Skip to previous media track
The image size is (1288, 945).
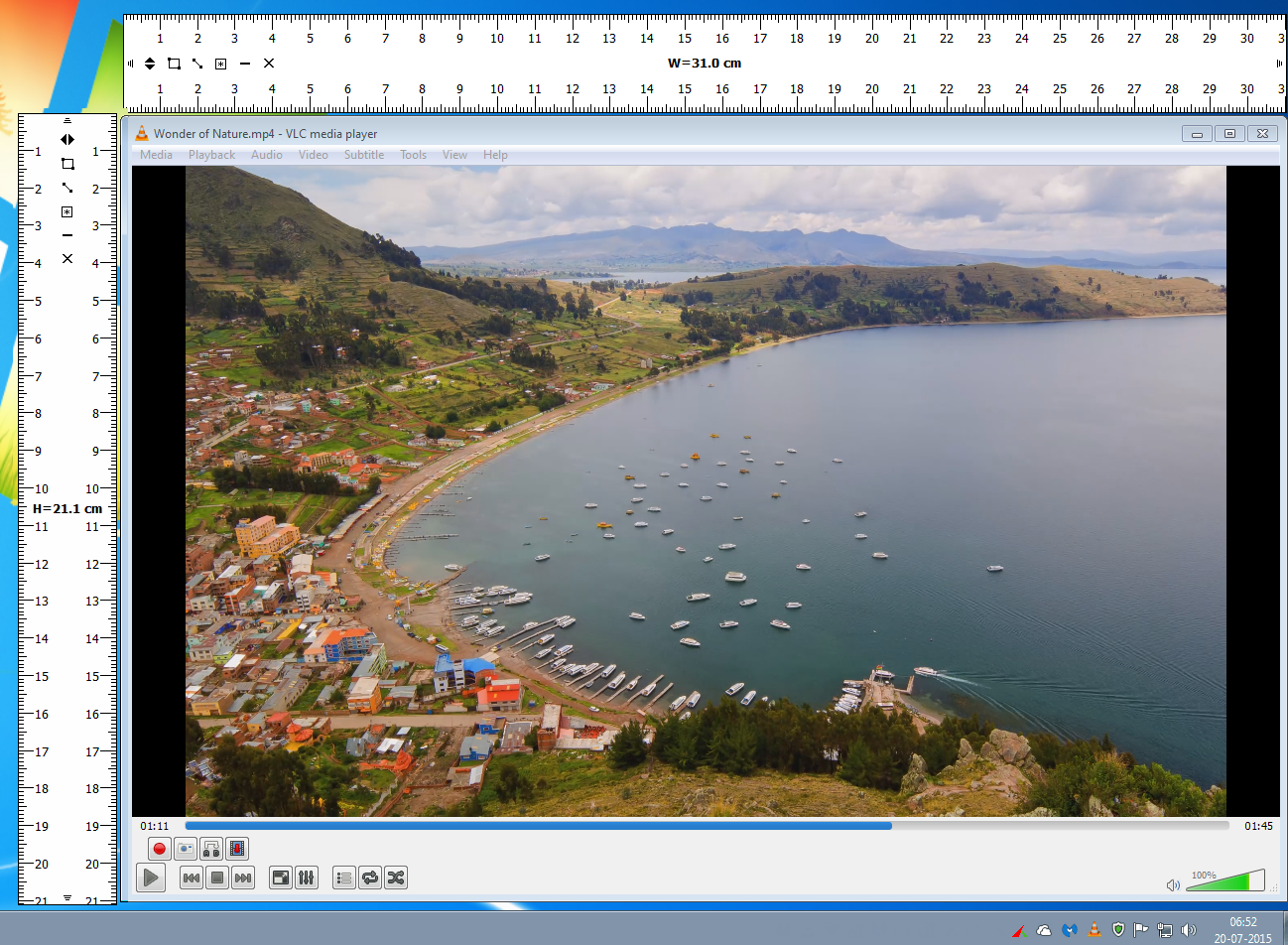192,877
